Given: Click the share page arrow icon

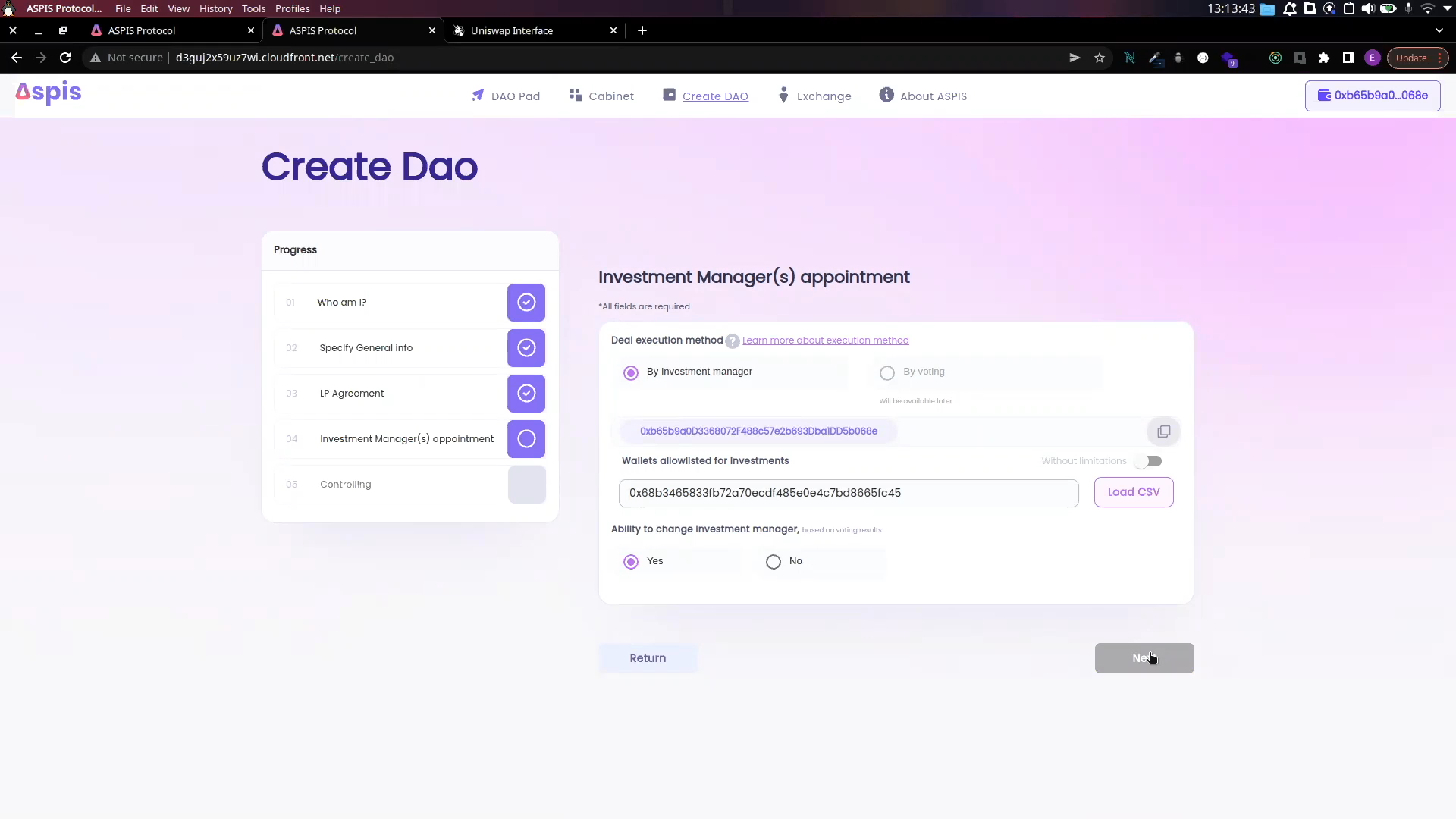Looking at the screenshot, I should pyautogui.click(x=1075, y=58).
